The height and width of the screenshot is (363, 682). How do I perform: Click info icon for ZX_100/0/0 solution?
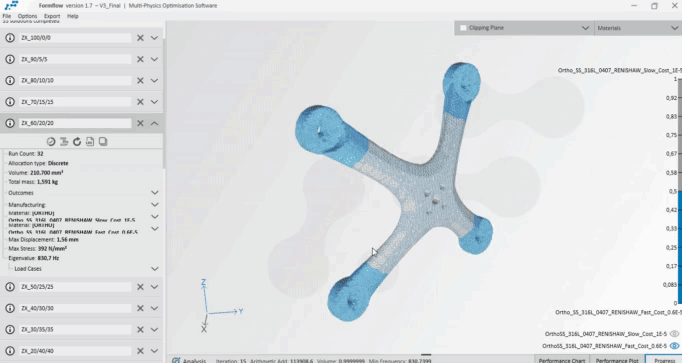click(10, 38)
